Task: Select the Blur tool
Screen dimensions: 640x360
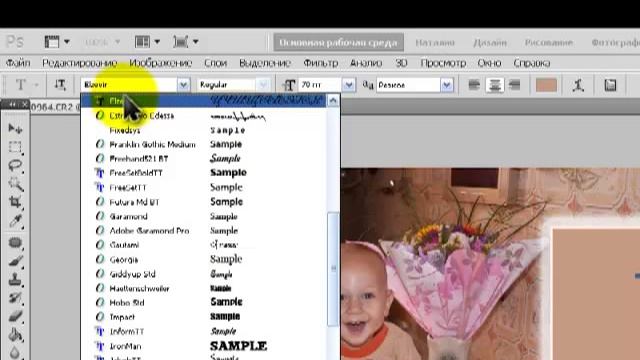Action: (x=15, y=352)
